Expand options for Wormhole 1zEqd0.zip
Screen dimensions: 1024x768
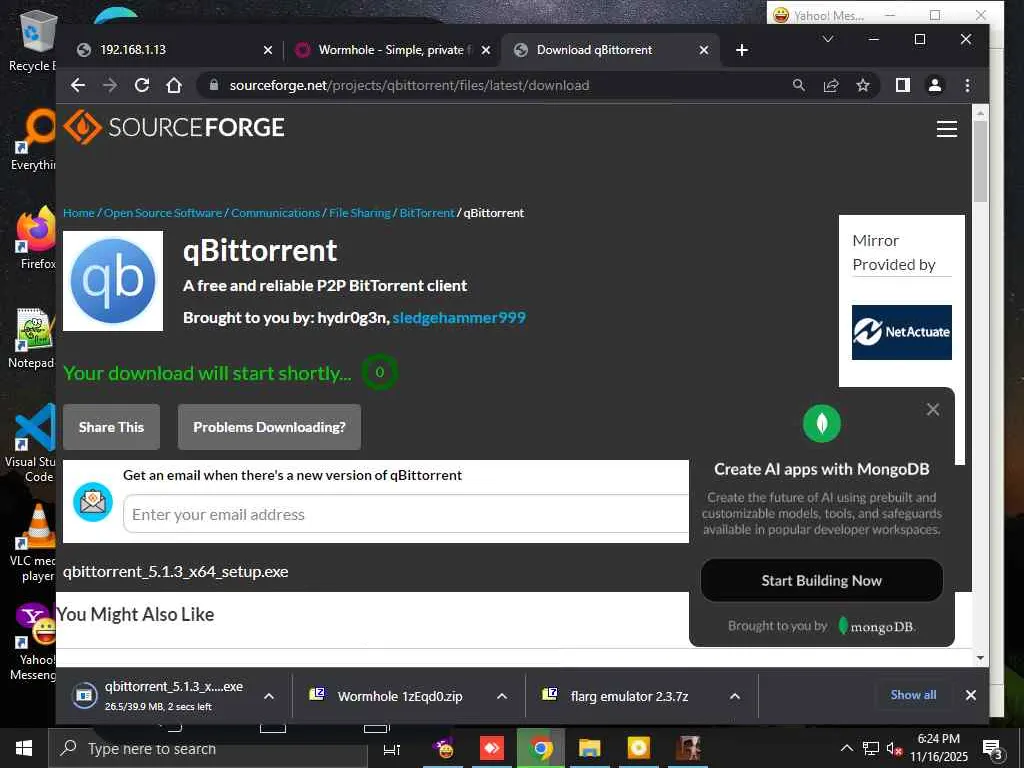point(502,696)
